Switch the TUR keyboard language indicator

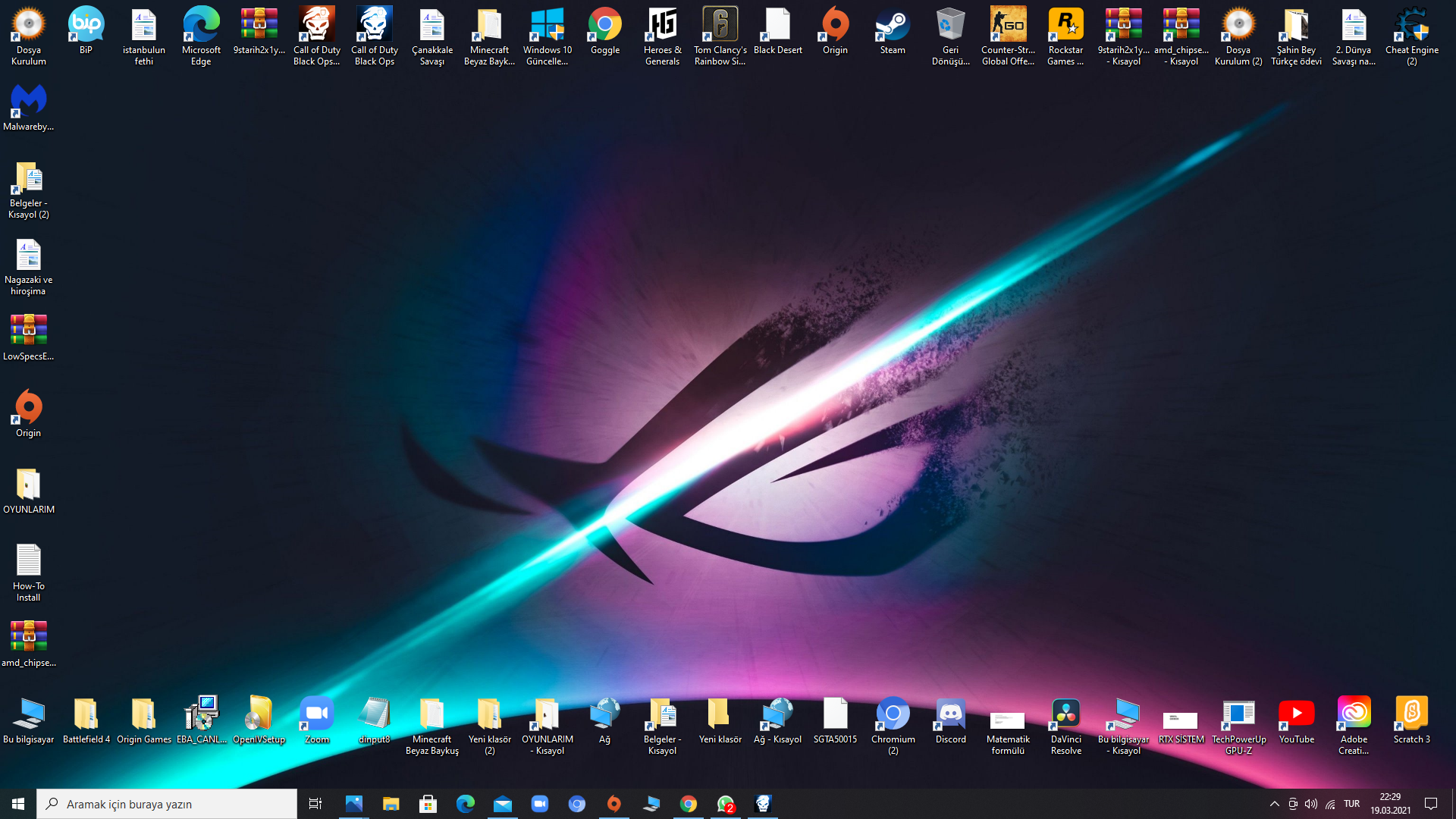coord(1351,804)
